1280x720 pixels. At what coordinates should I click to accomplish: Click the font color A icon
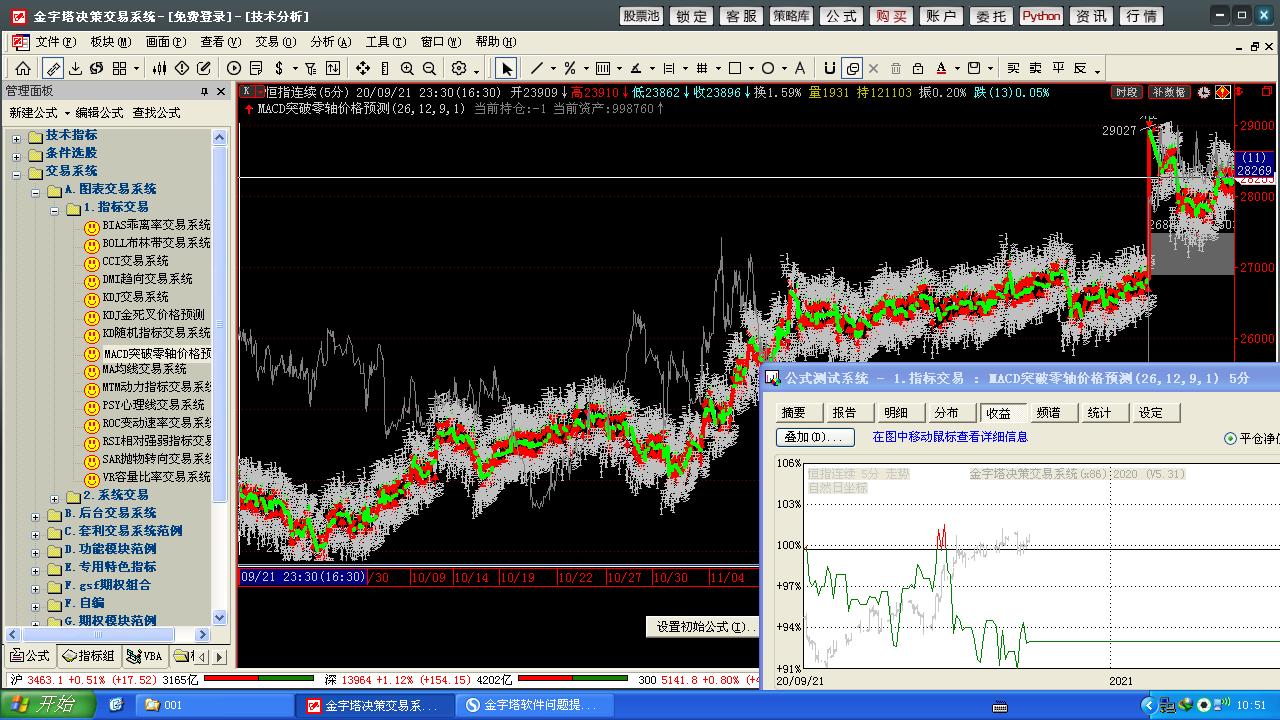point(941,68)
